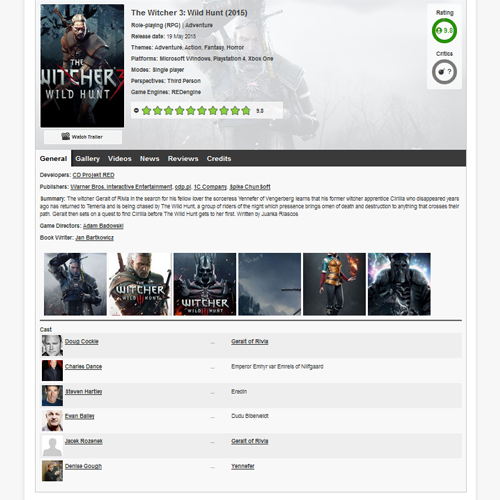Screen dimensions: 500x500
Task: Open game director Adam Badowski's page
Action: click(103, 226)
